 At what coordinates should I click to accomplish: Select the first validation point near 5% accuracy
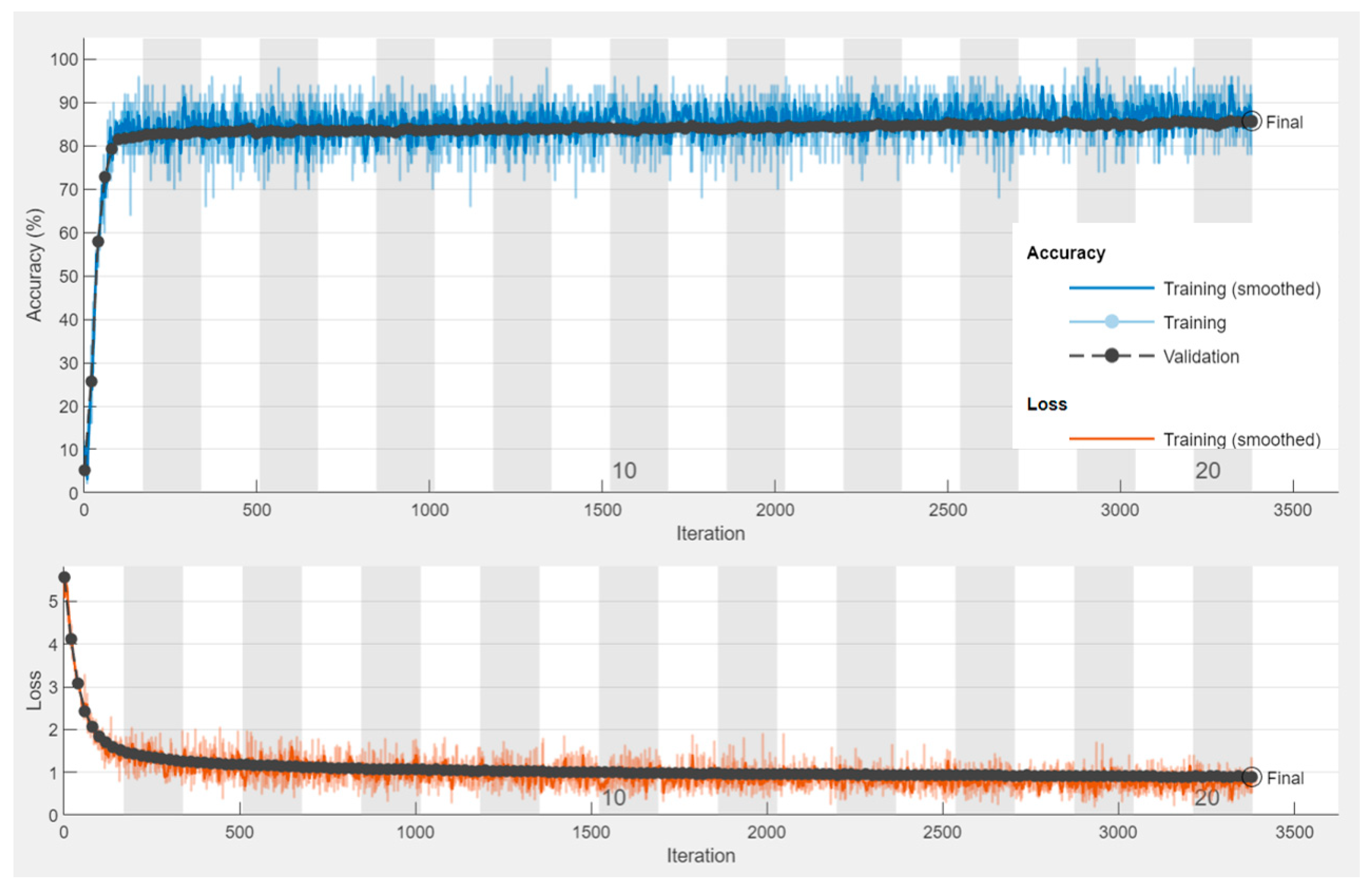[85, 470]
